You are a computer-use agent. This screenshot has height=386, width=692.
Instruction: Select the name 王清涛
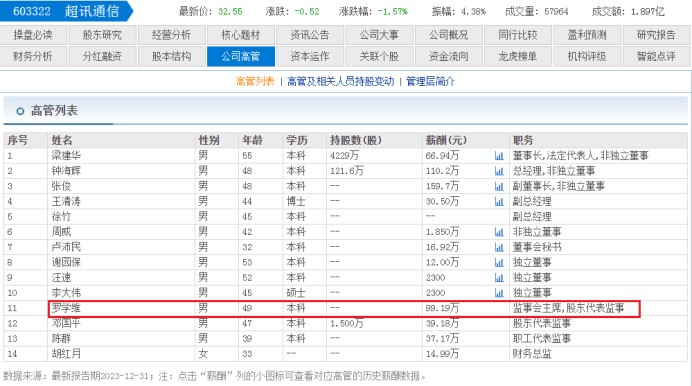coord(66,202)
